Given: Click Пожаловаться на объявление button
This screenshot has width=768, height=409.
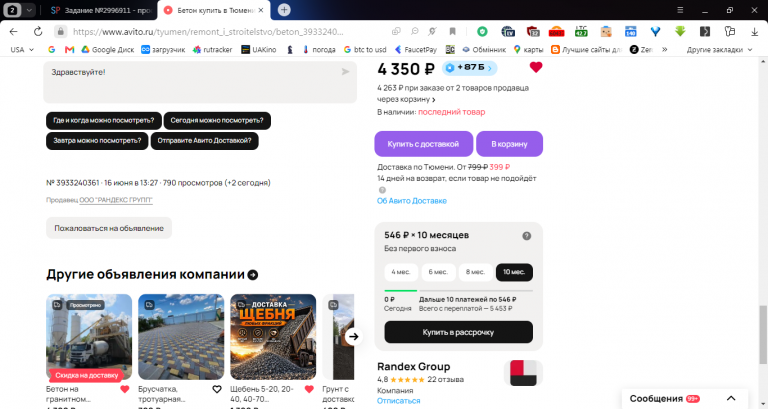Looking at the screenshot, I should click(x=109, y=228).
